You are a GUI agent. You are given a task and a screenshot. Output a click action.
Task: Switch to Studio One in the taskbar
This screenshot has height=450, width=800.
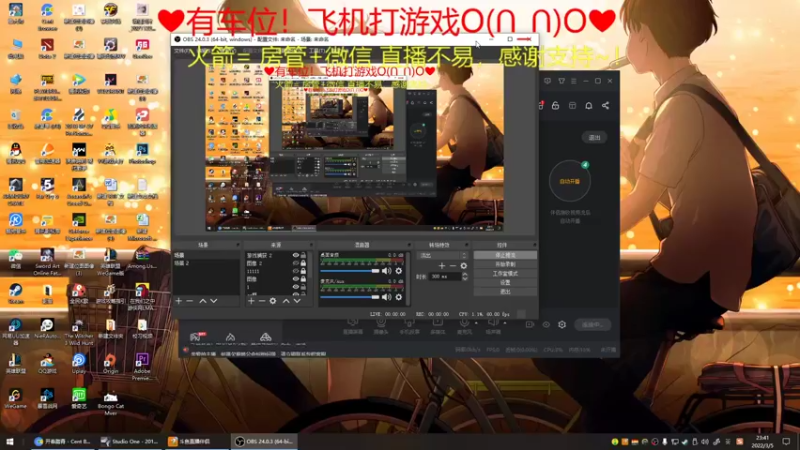(131, 441)
